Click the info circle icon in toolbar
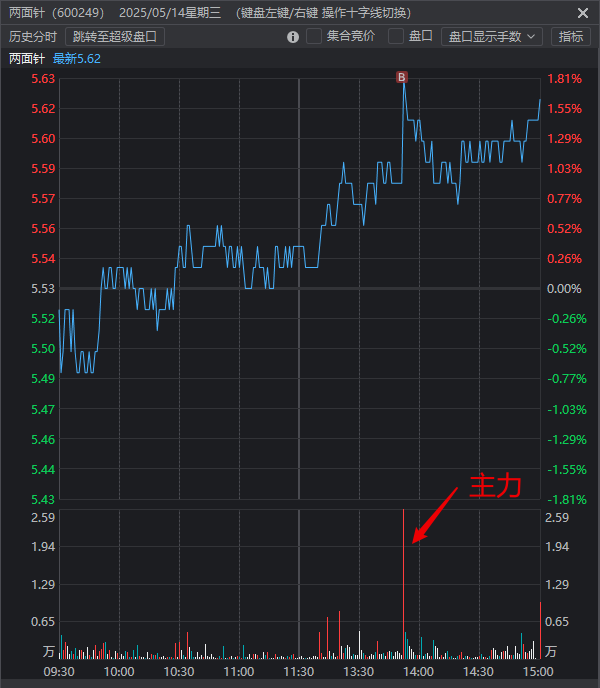Viewport: 600px width, 688px height. 293,37
